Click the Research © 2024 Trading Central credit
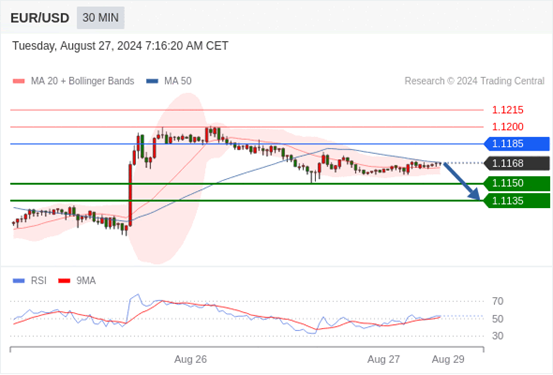Screen dimensions: 553x375 tap(474, 81)
